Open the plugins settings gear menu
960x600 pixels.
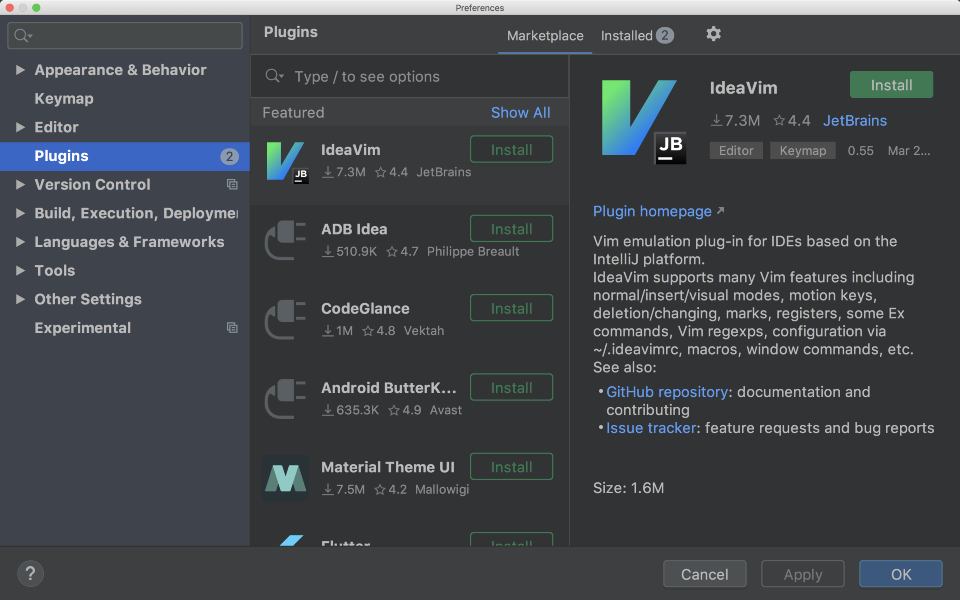[713, 34]
